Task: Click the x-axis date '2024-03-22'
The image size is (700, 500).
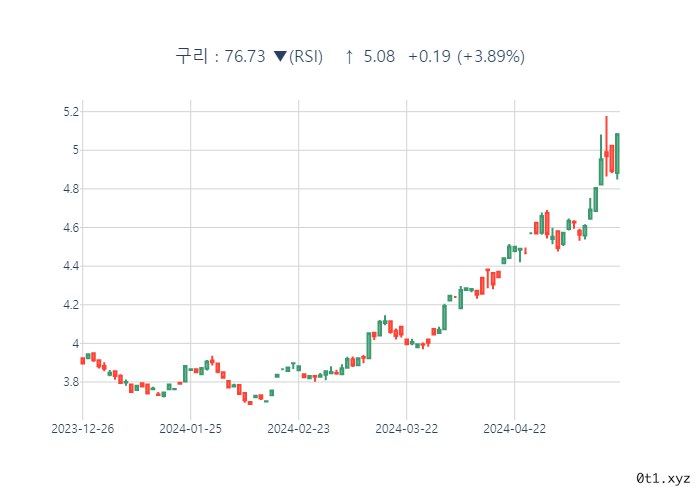Action: (x=407, y=429)
